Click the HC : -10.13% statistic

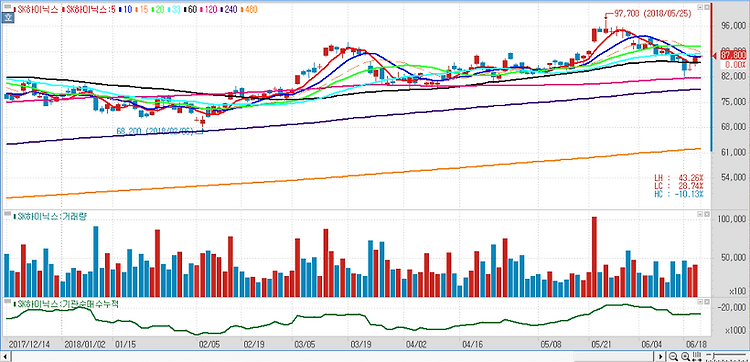click(679, 193)
